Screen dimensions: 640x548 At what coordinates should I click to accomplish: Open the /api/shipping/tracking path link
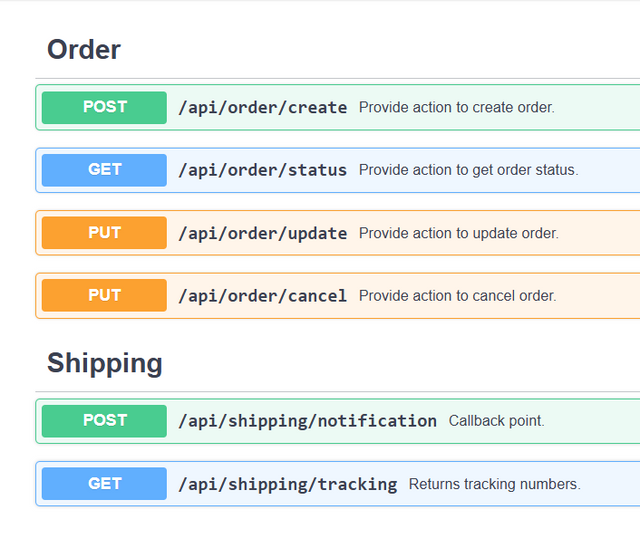point(287,484)
